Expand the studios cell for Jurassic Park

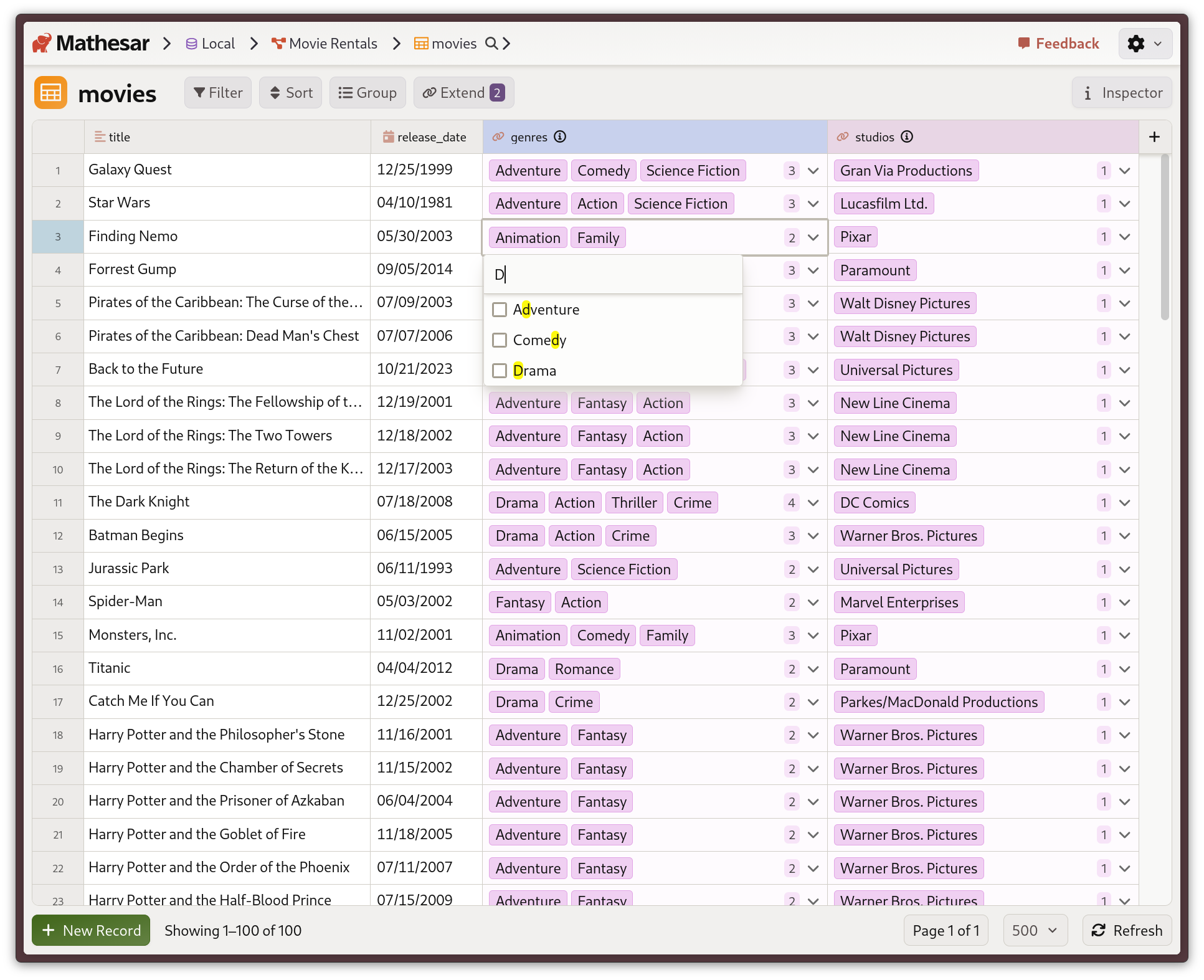1125,569
